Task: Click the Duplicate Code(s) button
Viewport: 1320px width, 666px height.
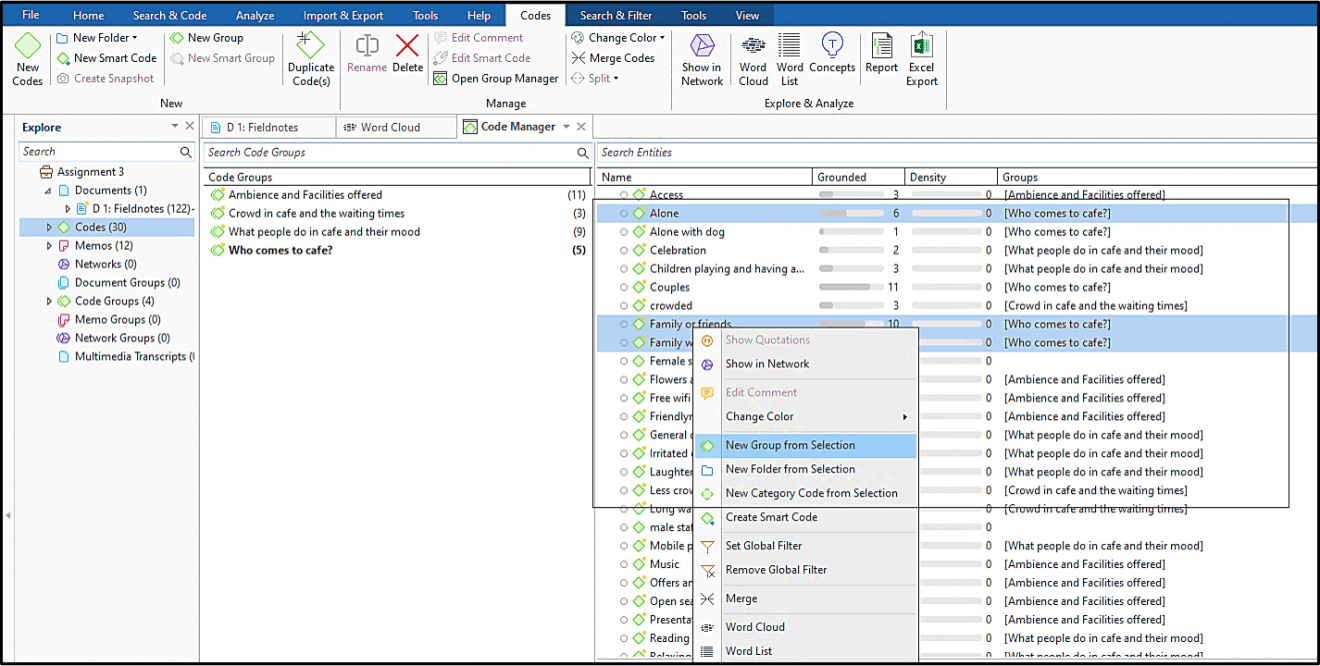Action: [x=310, y=58]
